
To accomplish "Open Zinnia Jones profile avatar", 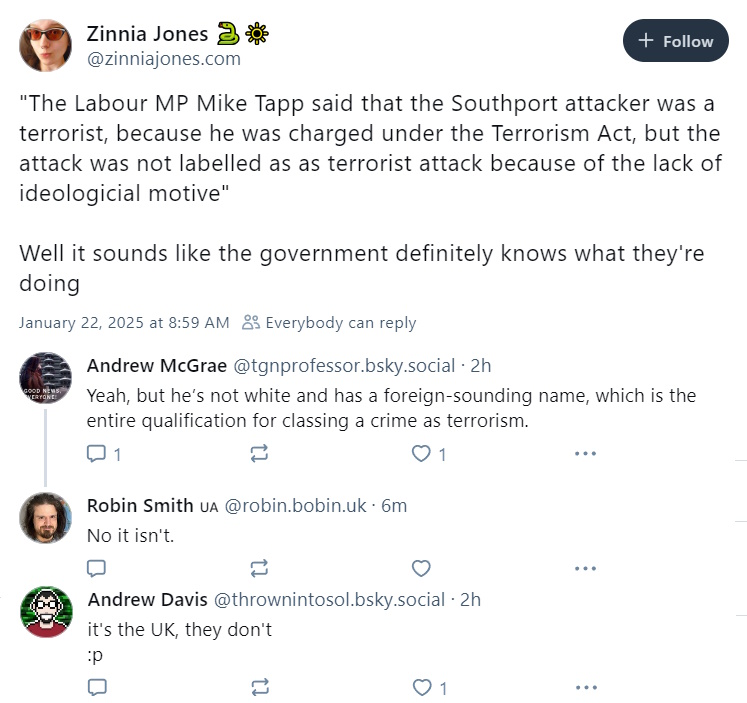I will [45, 46].
